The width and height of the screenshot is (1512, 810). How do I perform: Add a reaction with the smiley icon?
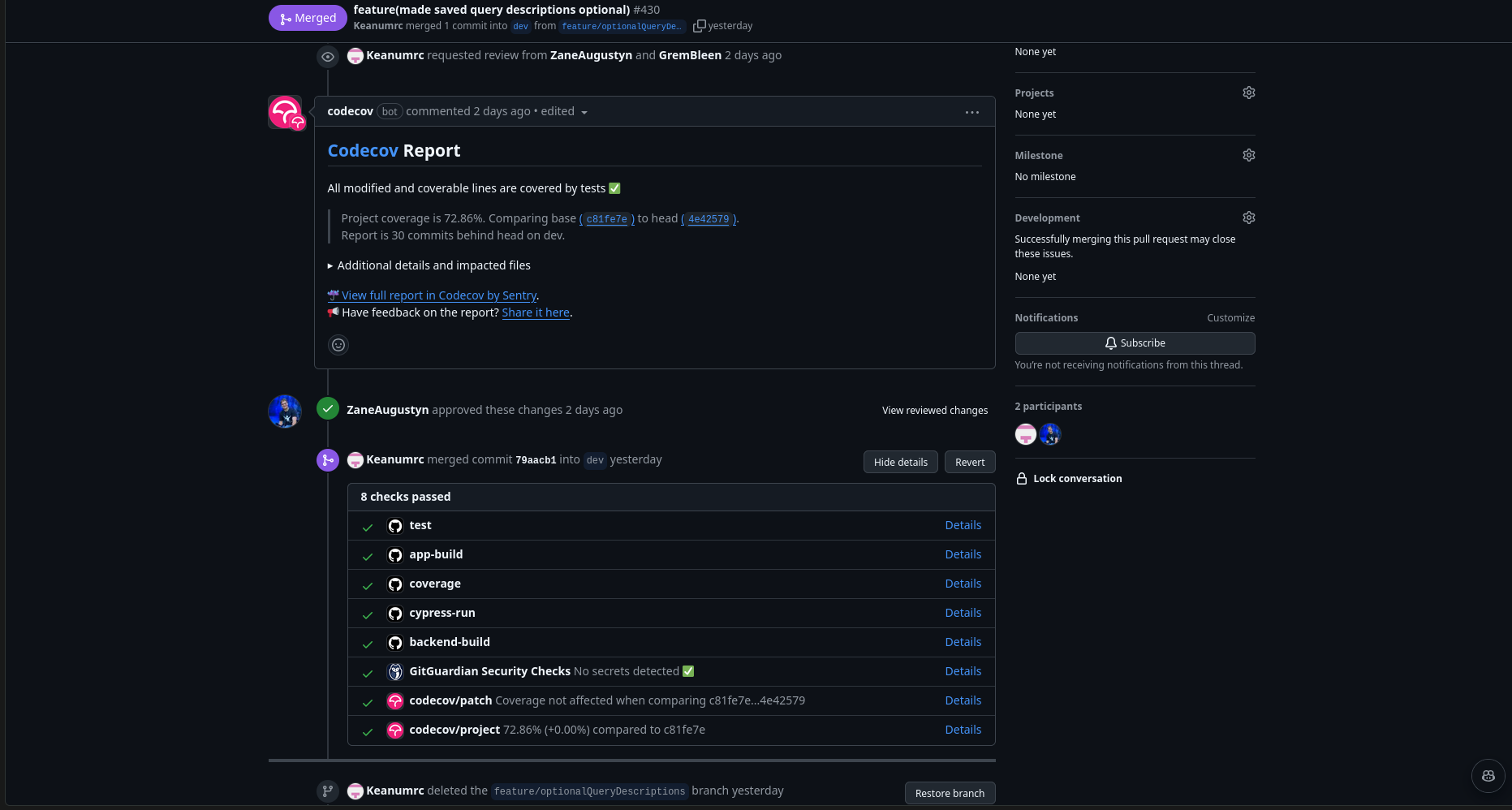[x=338, y=345]
